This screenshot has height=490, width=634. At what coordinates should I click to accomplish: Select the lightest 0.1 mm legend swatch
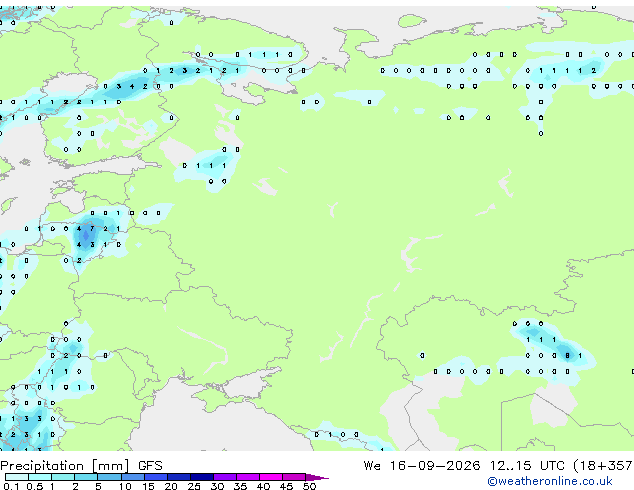point(17,477)
